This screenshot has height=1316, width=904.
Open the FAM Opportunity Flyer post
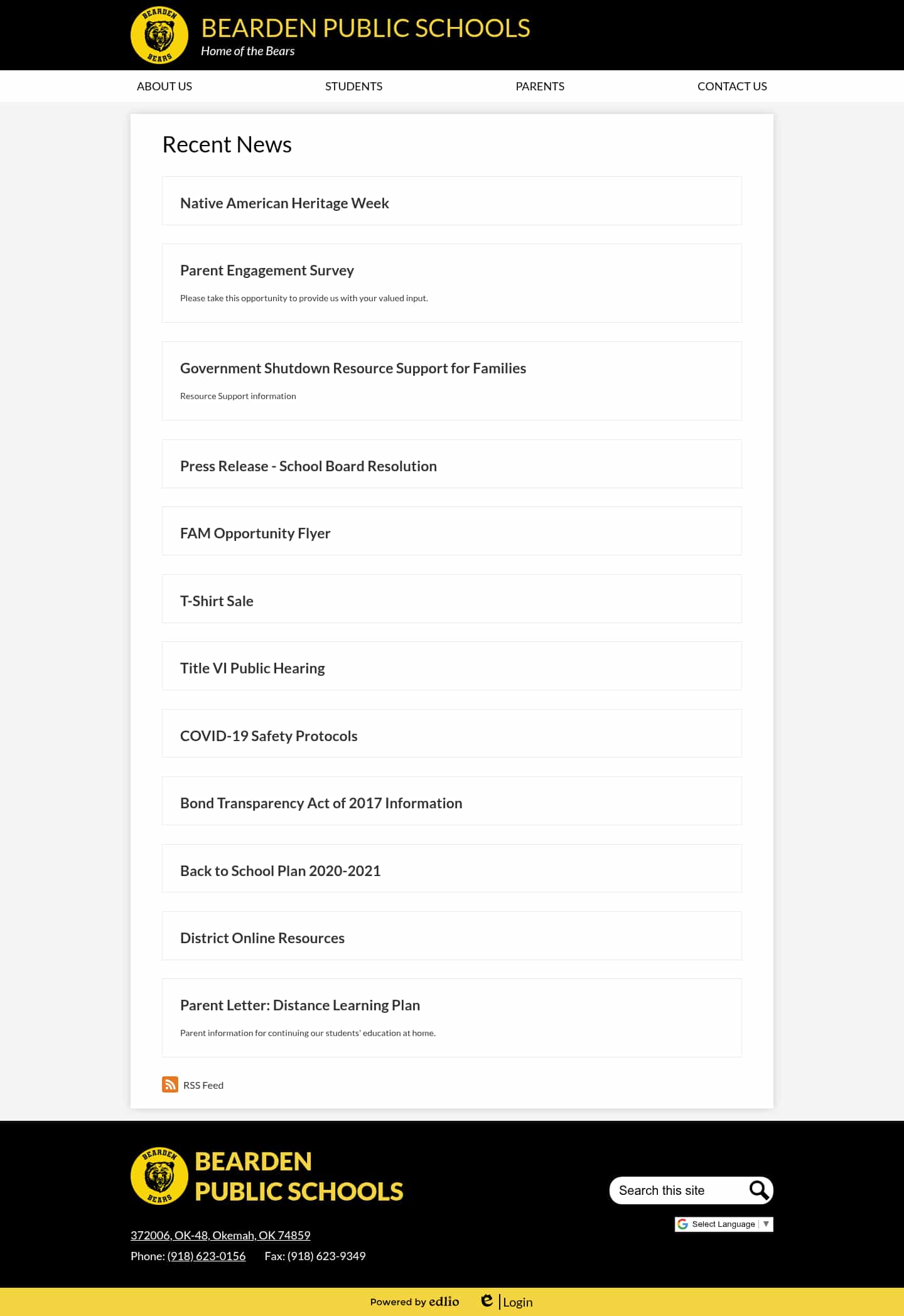[255, 533]
